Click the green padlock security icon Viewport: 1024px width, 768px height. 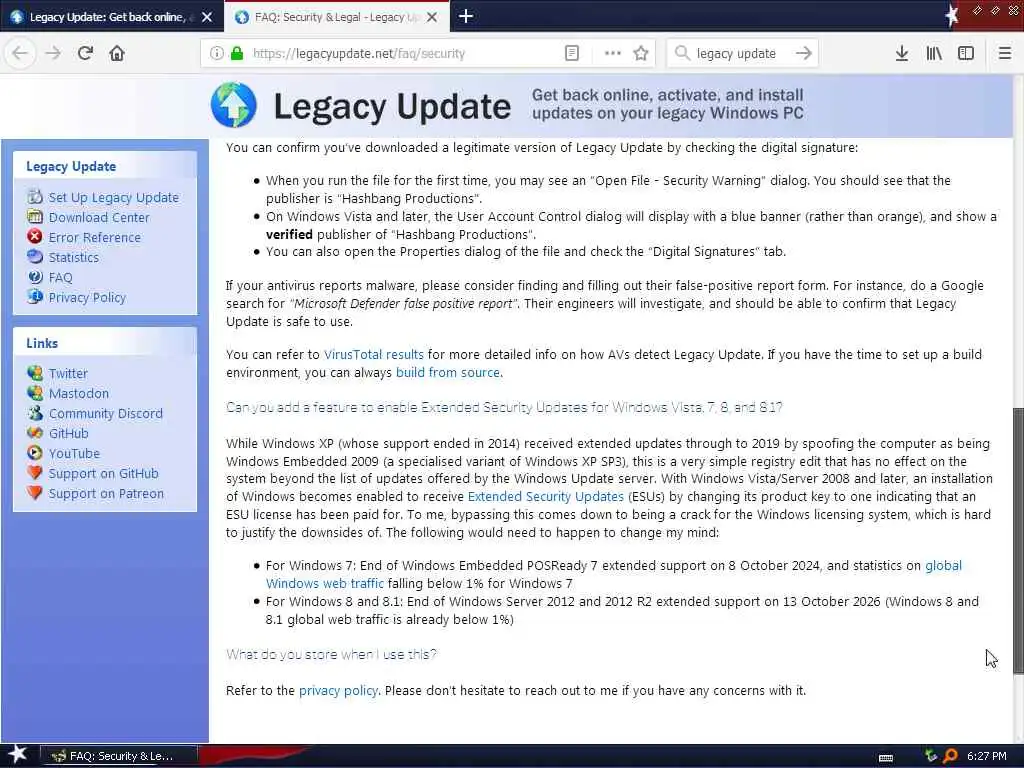(236, 53)
